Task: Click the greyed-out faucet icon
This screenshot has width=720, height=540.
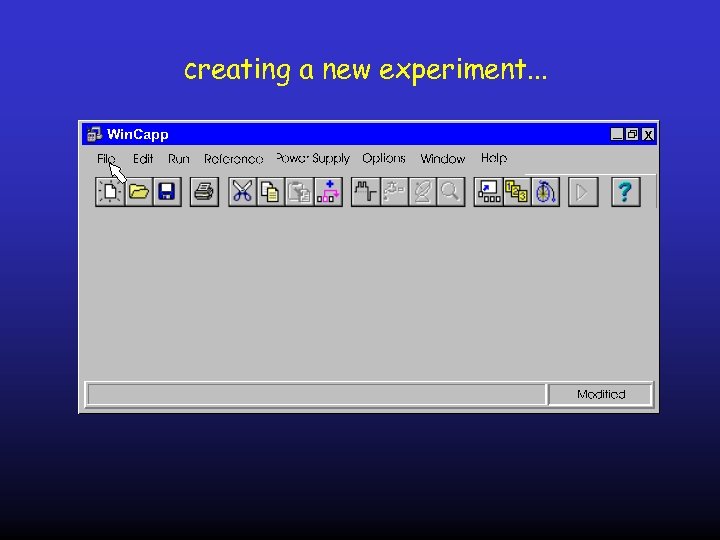Action: point(394,191)
